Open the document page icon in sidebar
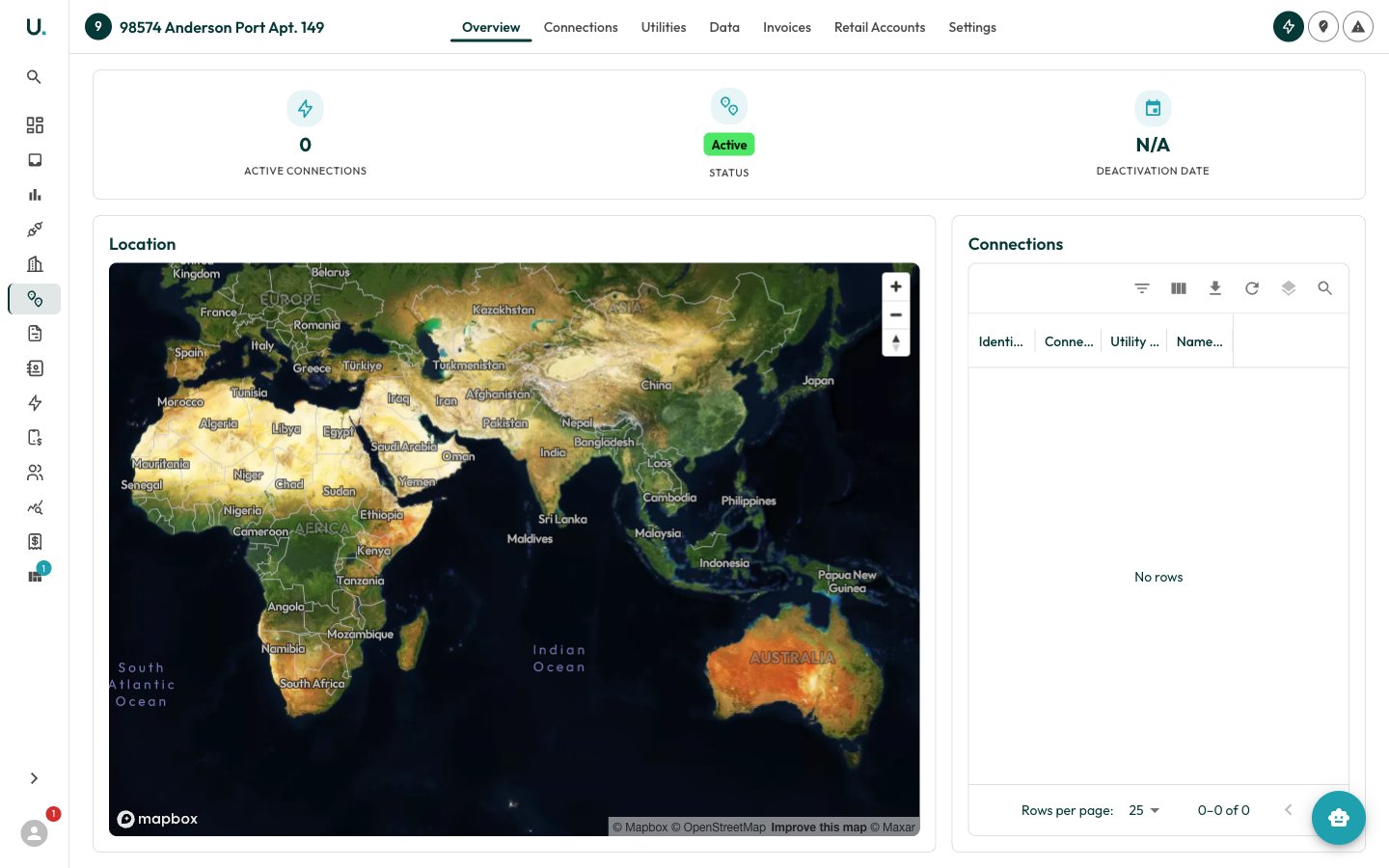This screenshot has width=1389, height=868. 35,334
